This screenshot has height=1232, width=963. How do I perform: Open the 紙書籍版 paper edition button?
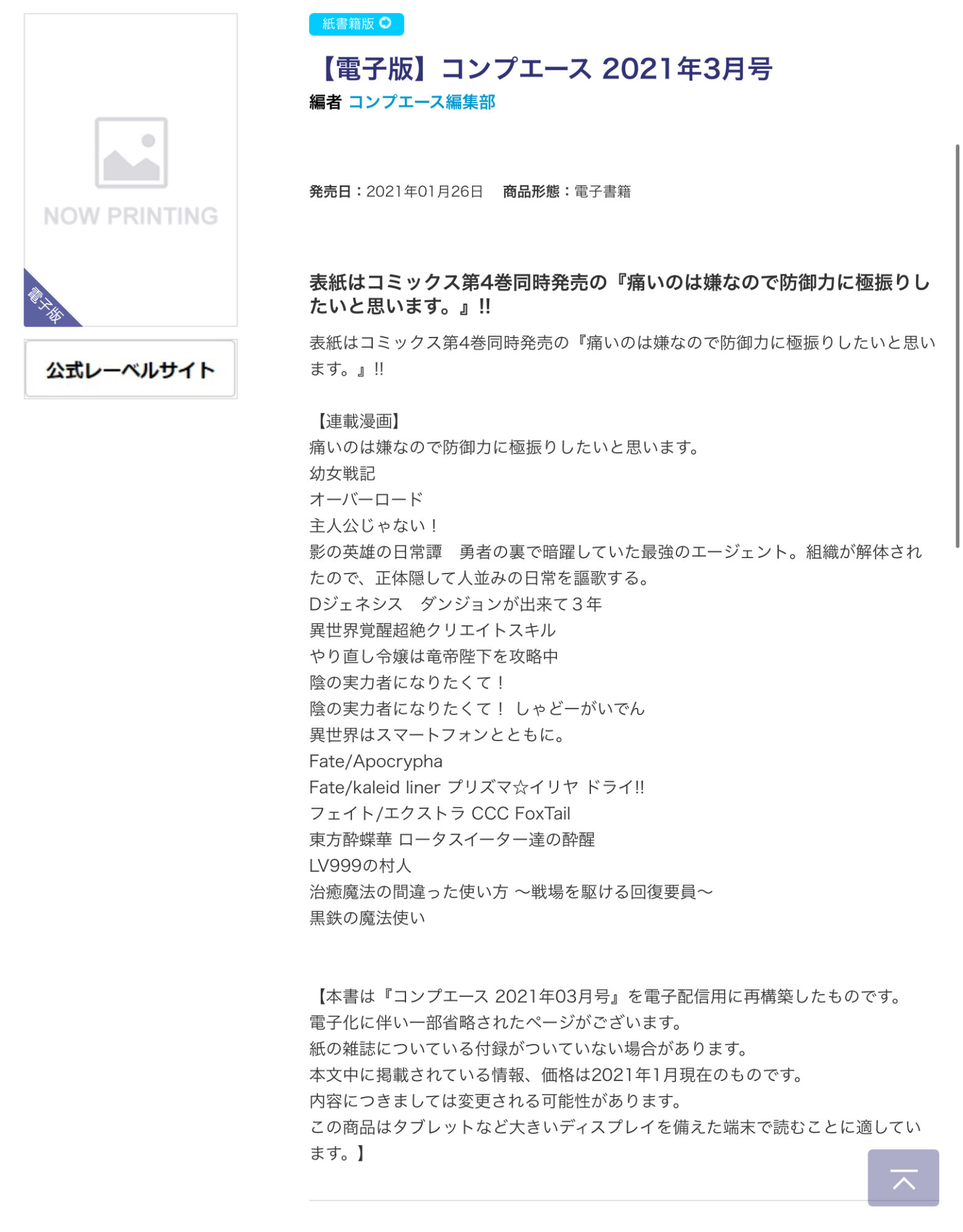point(356,24)
